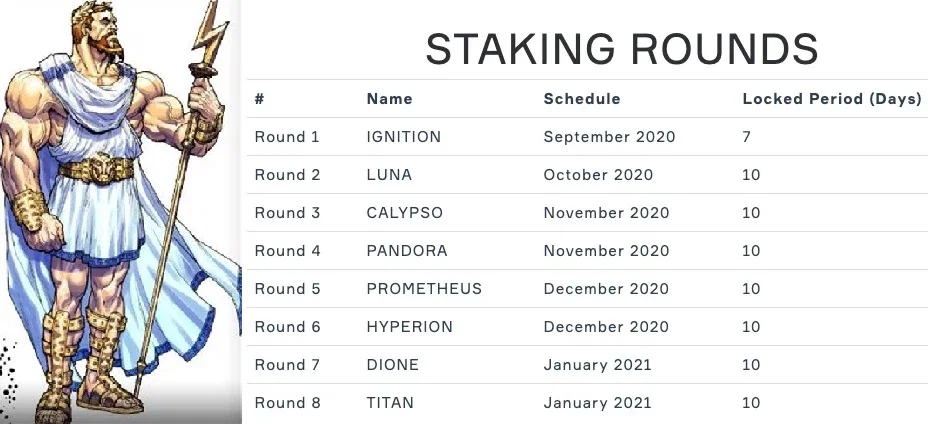This screenshot has width=928, height=424.
Task: Click the Locked Period (Days) header
Action: tap(832, 99)
